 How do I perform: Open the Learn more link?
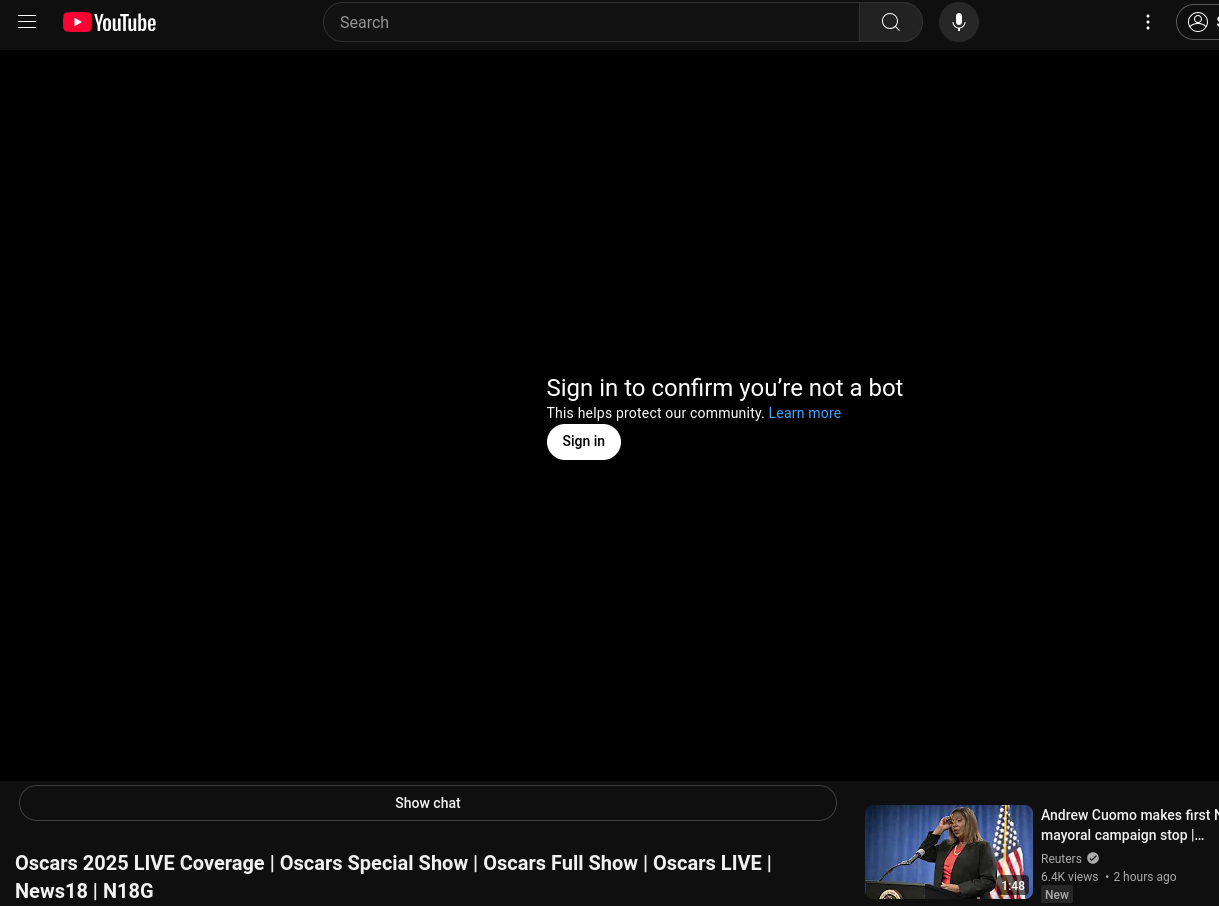tap(805, 413)
